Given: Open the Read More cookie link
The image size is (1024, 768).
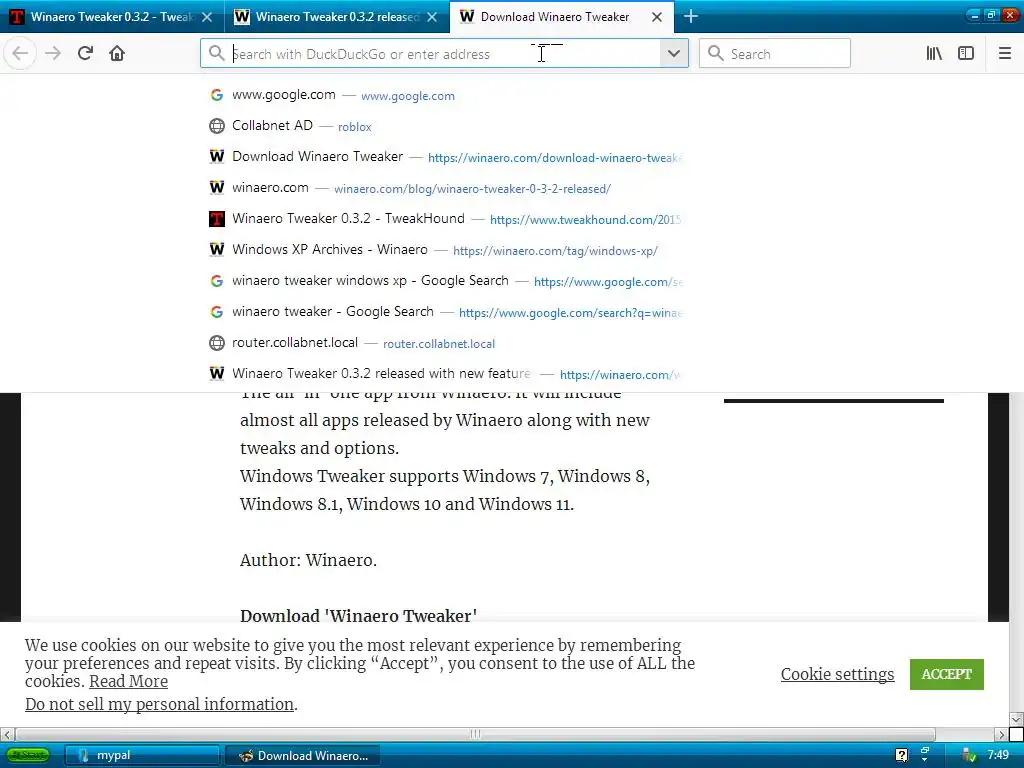Looking at the screenshot, I should tap(128, 681).
